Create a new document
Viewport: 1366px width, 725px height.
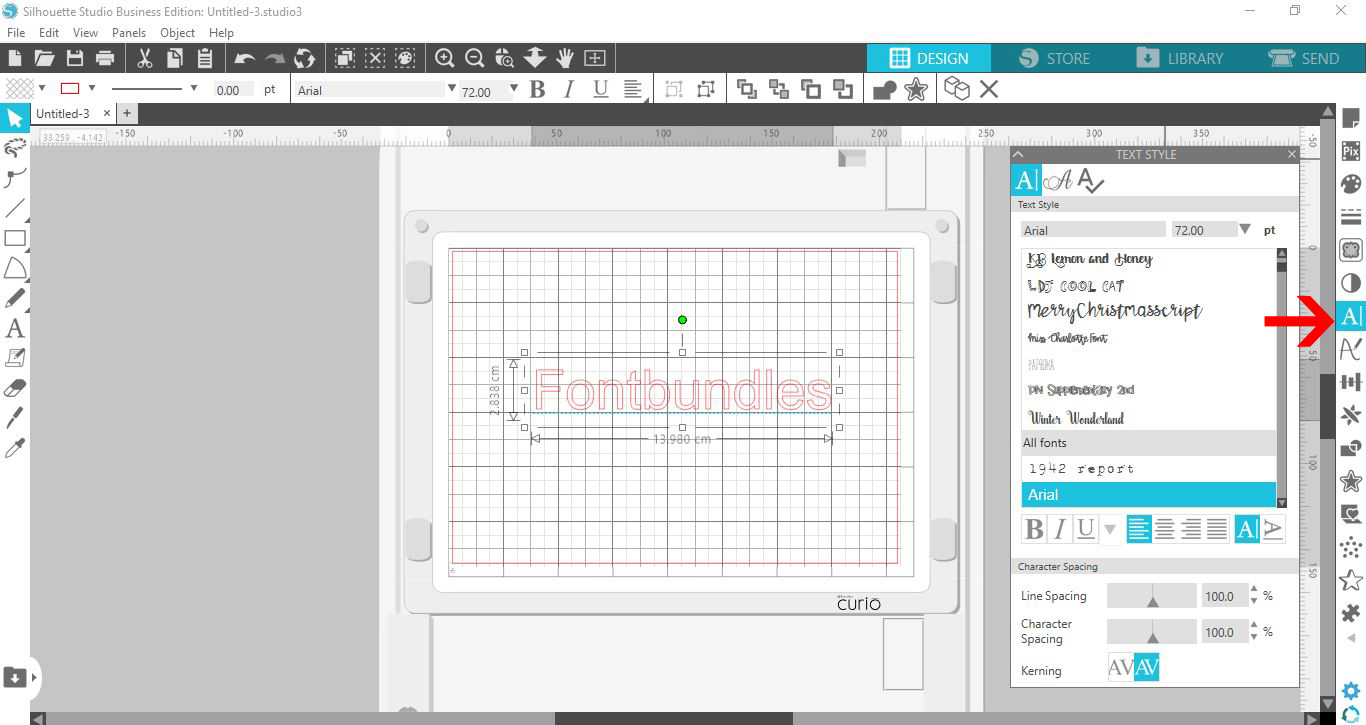[15, 58]
